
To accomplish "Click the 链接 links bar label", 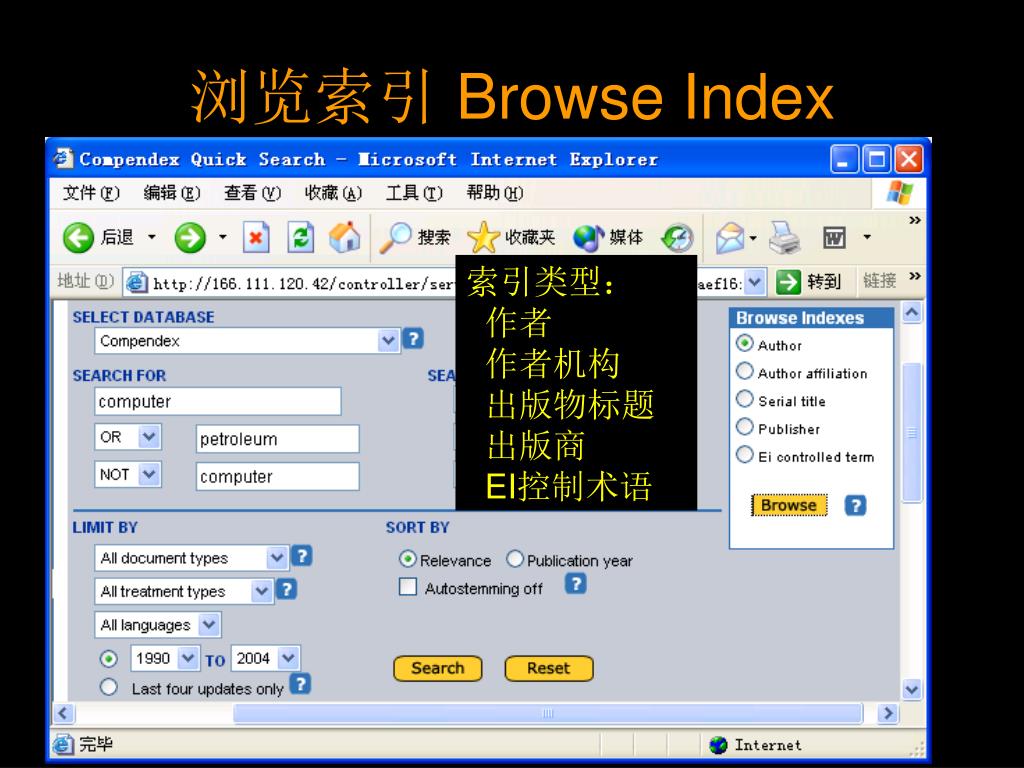I will [879, 281].
